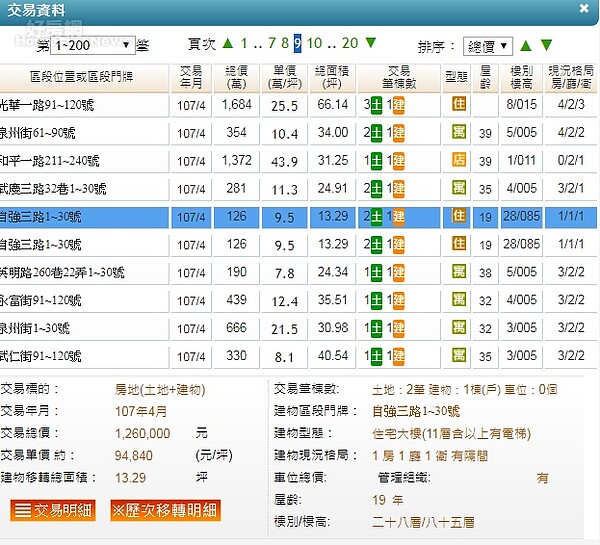Click floor value 8/015 cell
The height and width of the screenshot is (545, 600).
pyautogui.click(x=522, y=104)
